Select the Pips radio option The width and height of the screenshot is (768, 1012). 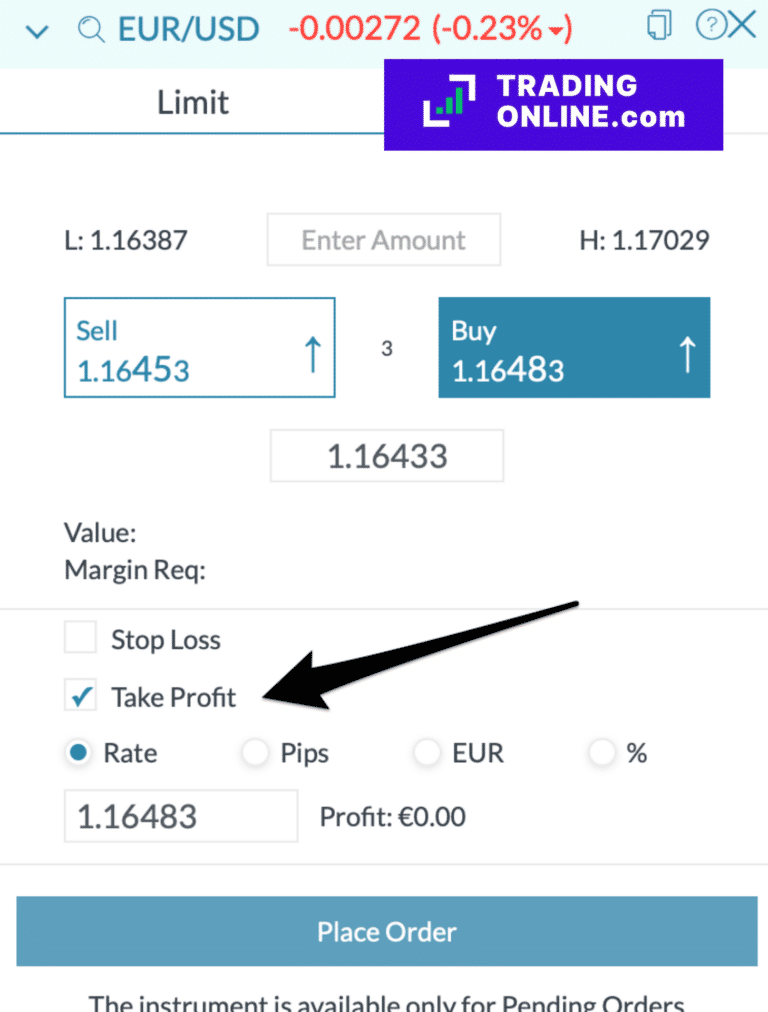(255, 753)
